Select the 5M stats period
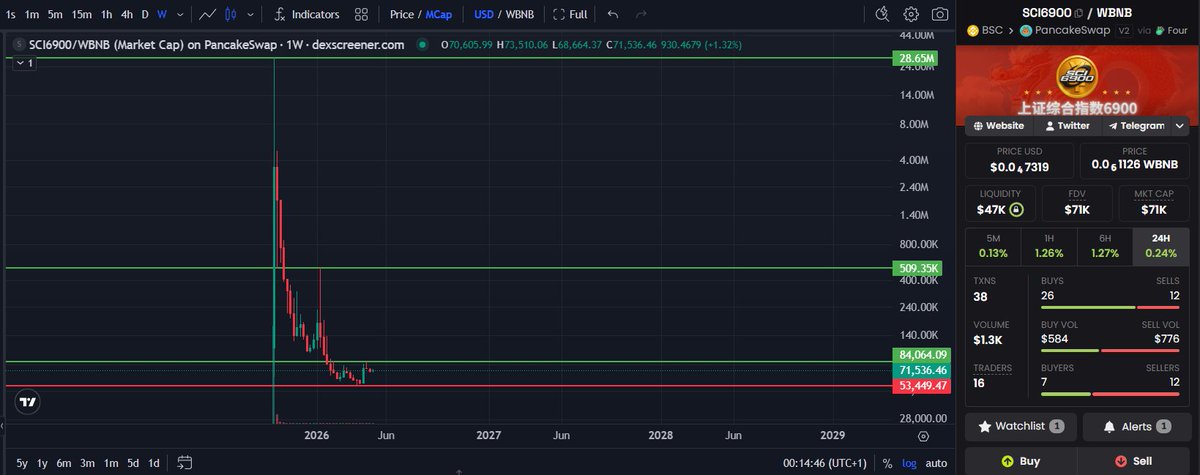 [992, 246]
